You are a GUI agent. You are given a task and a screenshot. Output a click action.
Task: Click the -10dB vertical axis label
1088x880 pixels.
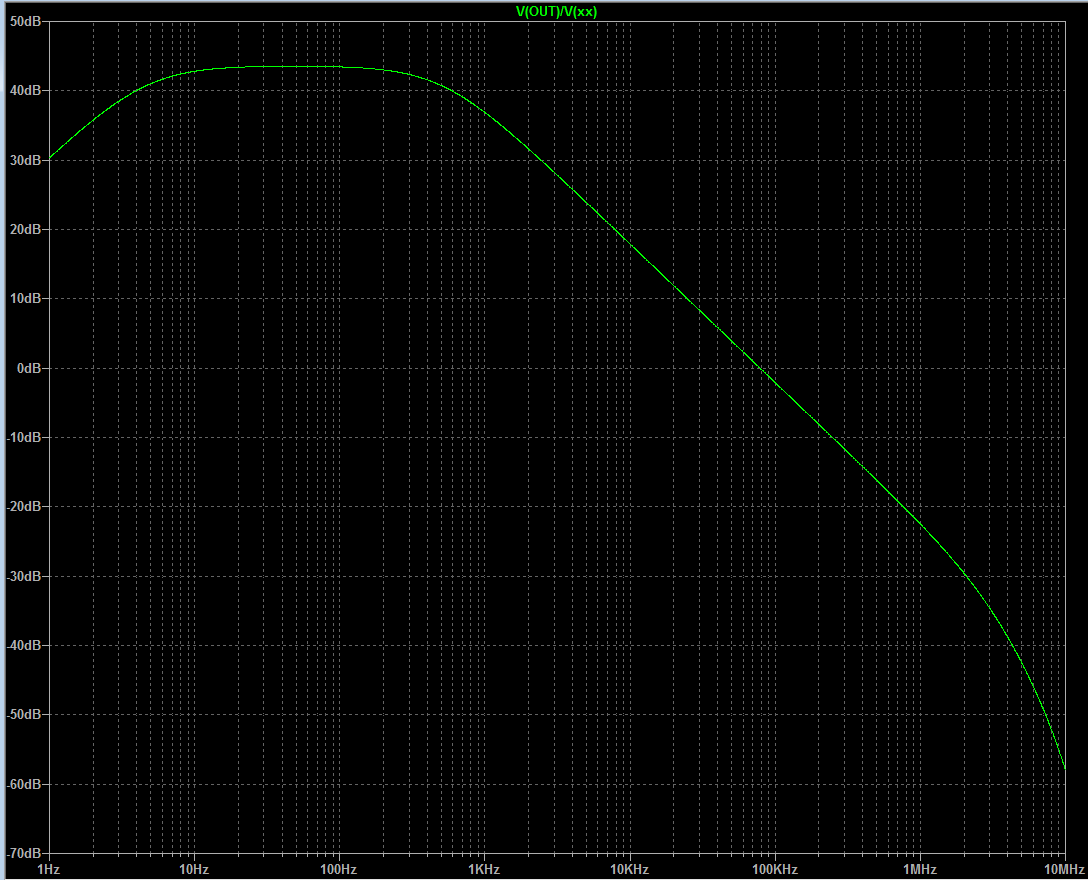24,437
